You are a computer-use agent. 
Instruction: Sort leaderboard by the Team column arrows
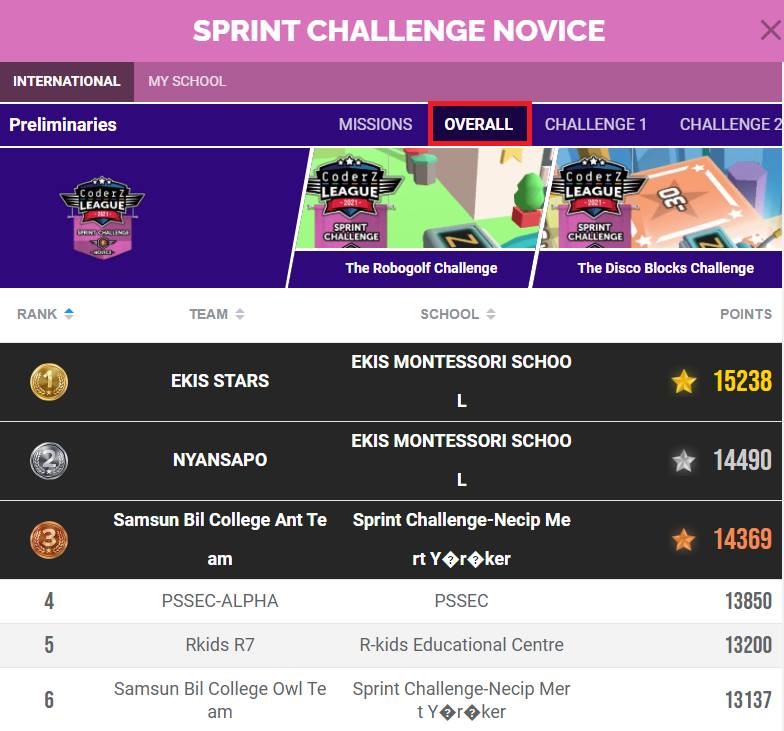[x=240, y=314]
